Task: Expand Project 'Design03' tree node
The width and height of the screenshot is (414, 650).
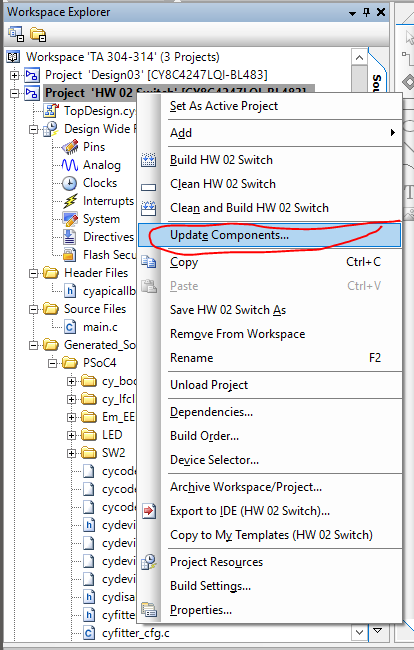Action: (x=15, y=75)
